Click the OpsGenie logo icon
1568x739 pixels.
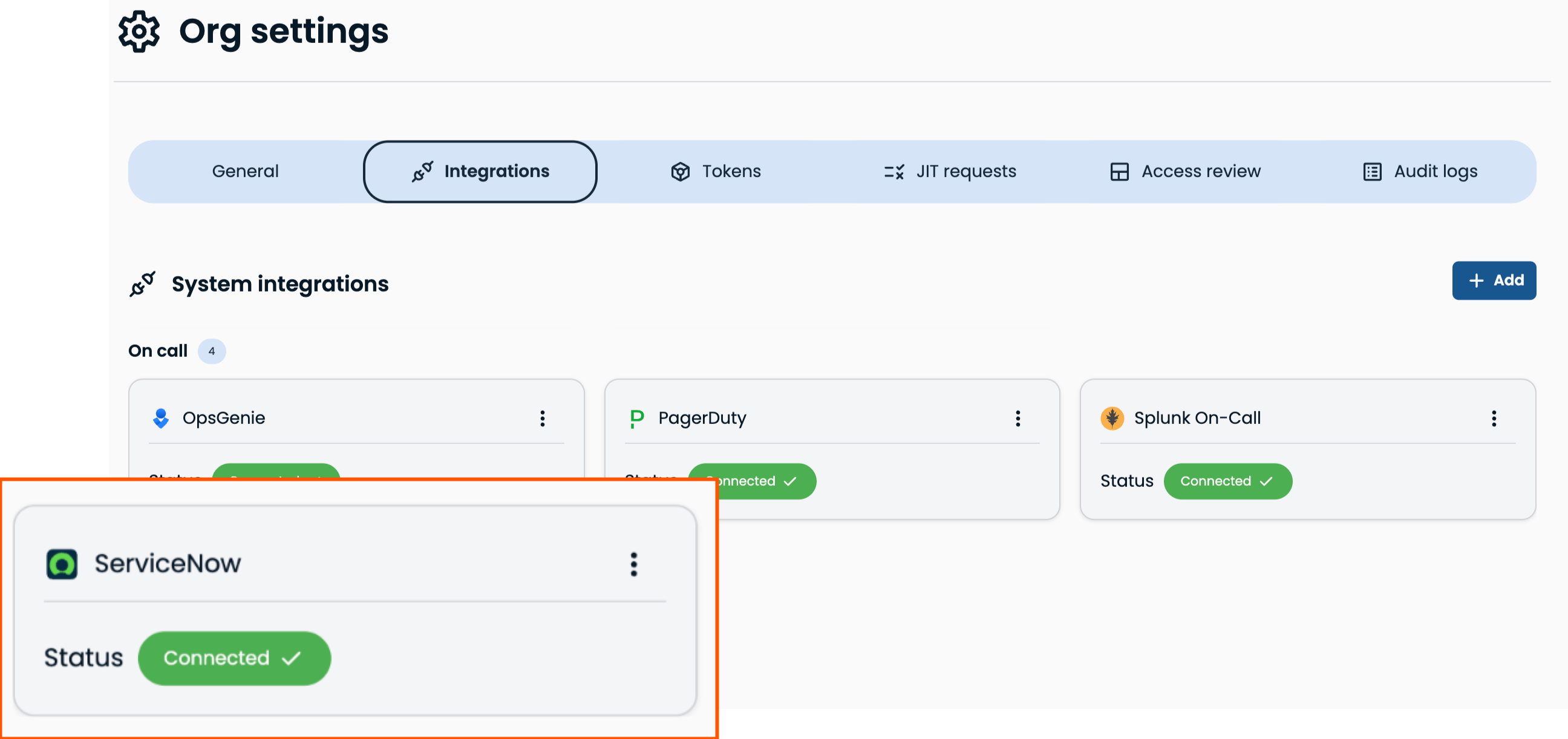click(161, 418)
